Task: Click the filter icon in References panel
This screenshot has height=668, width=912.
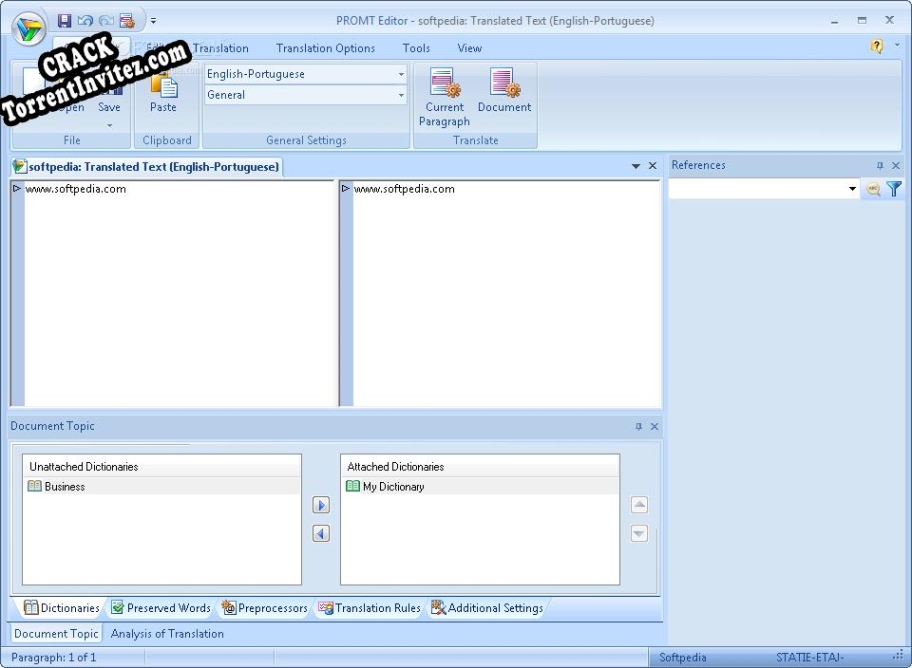Action: (894, 189)
